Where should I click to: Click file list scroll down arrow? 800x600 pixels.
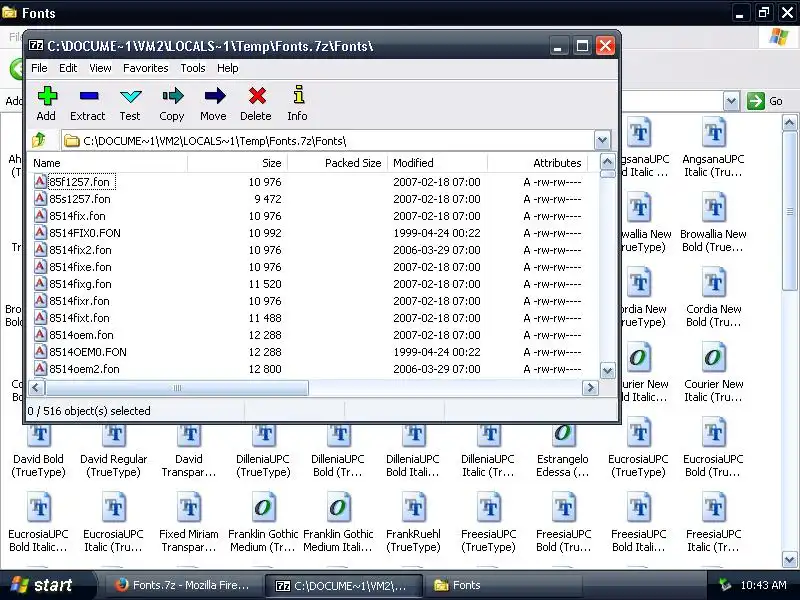click(607, 370)
